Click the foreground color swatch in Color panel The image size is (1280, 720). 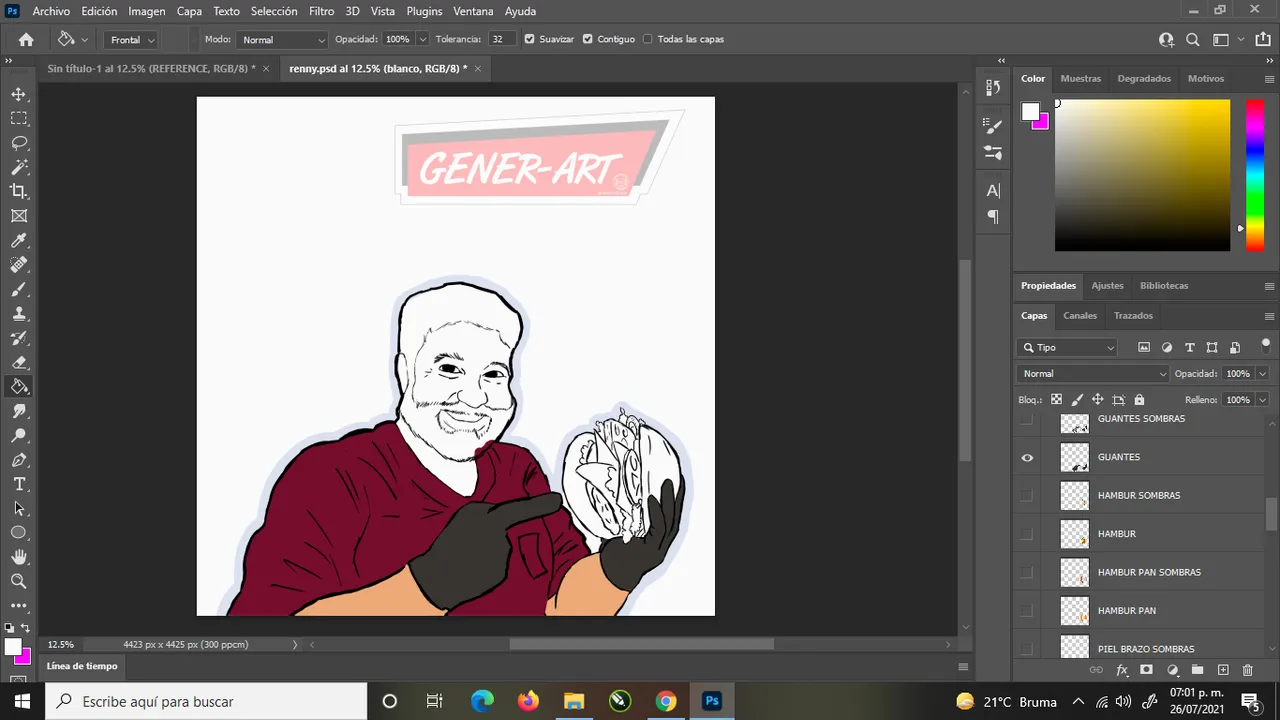pos(1030,112)
